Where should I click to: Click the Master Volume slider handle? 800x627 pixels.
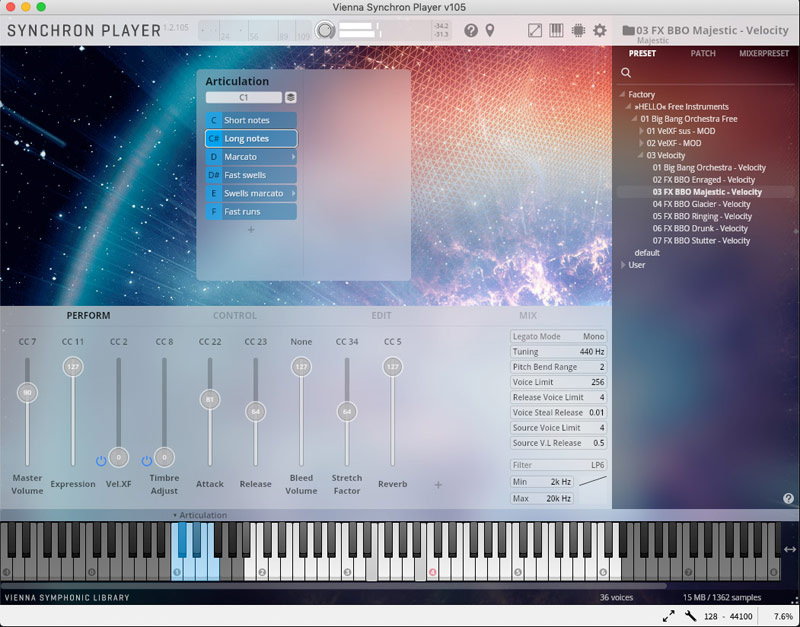(x=27, y=393)
